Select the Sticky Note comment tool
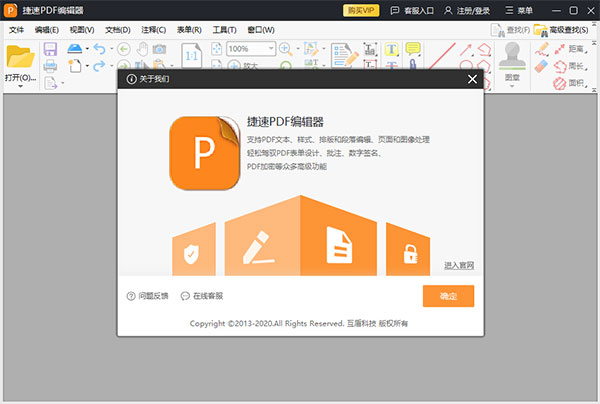The image size is (600, 404). pos(413,49)
